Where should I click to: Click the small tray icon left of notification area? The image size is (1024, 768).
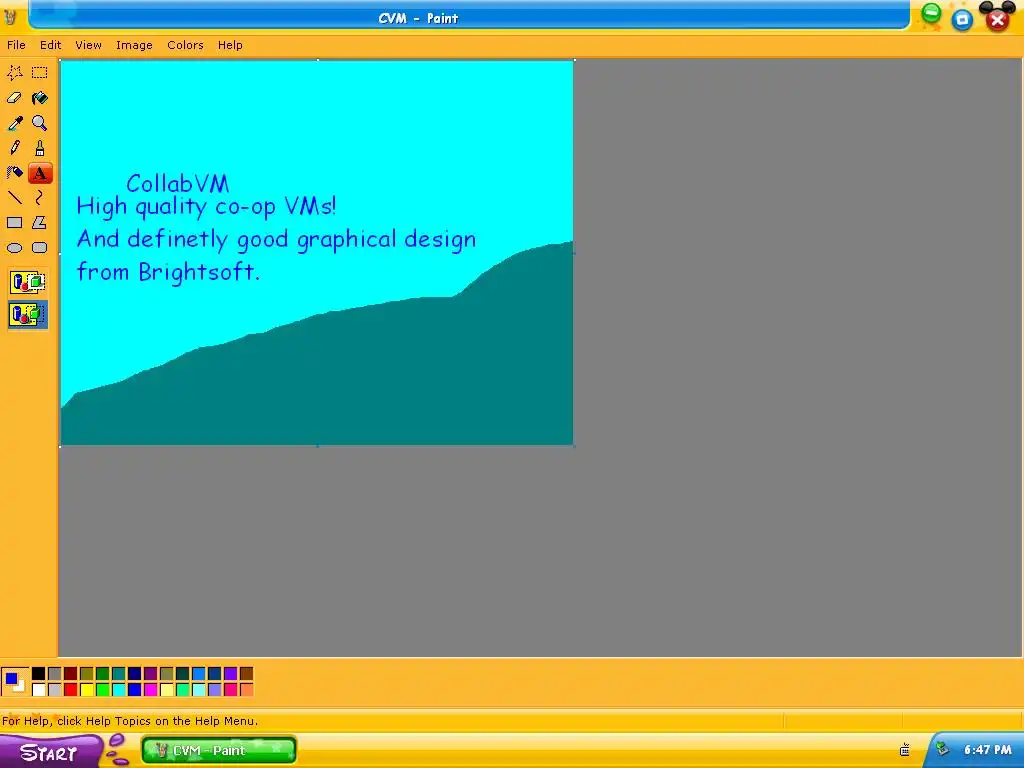tap(904, 750)
